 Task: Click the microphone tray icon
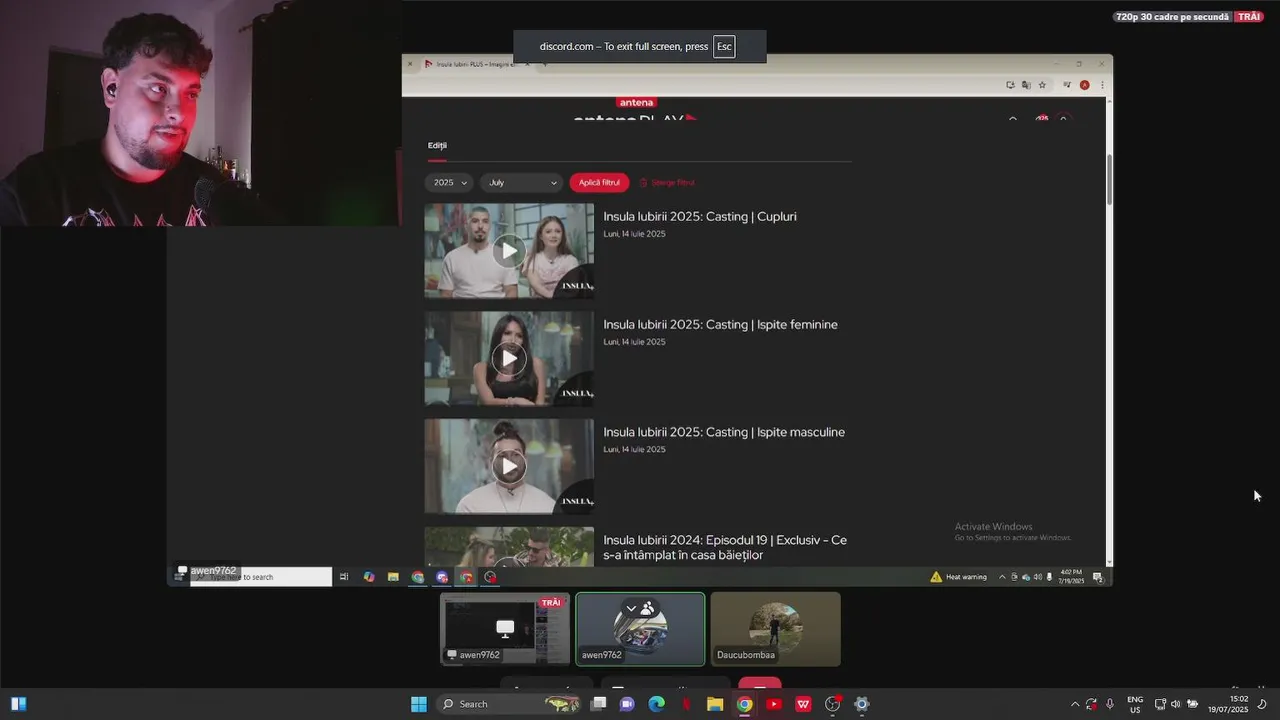point(1109,704)
